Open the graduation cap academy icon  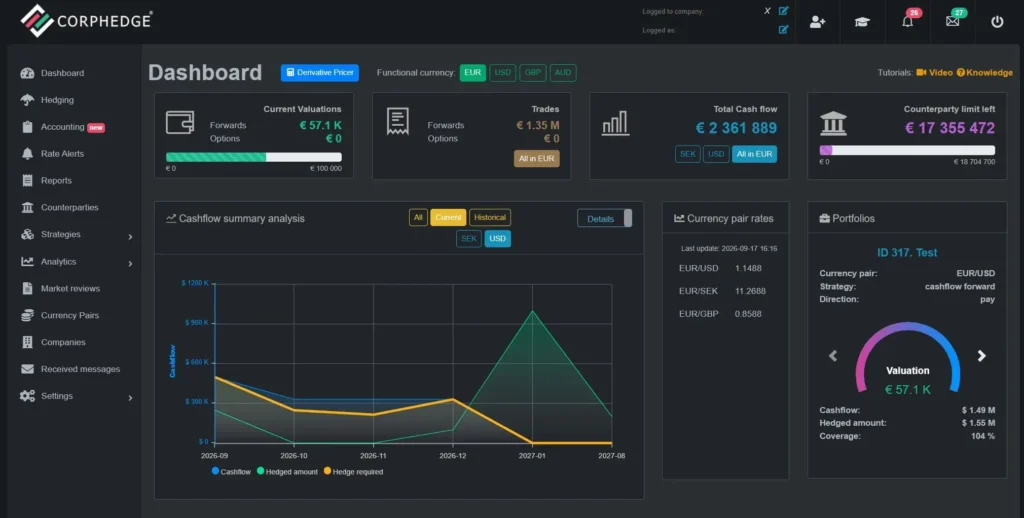click(x=862, y=22)
